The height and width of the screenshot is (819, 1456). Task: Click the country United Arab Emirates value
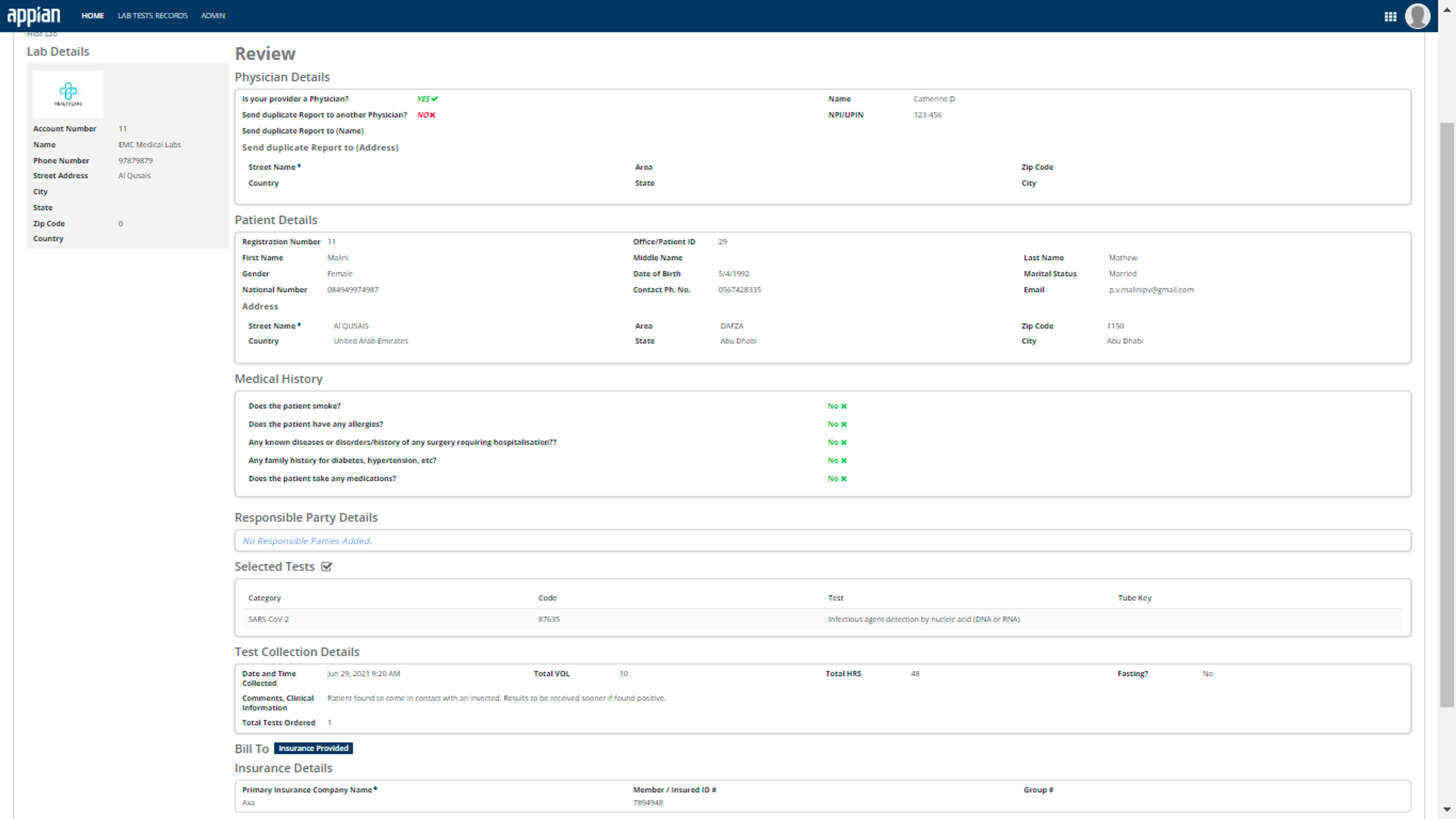[x=371, y=341]
